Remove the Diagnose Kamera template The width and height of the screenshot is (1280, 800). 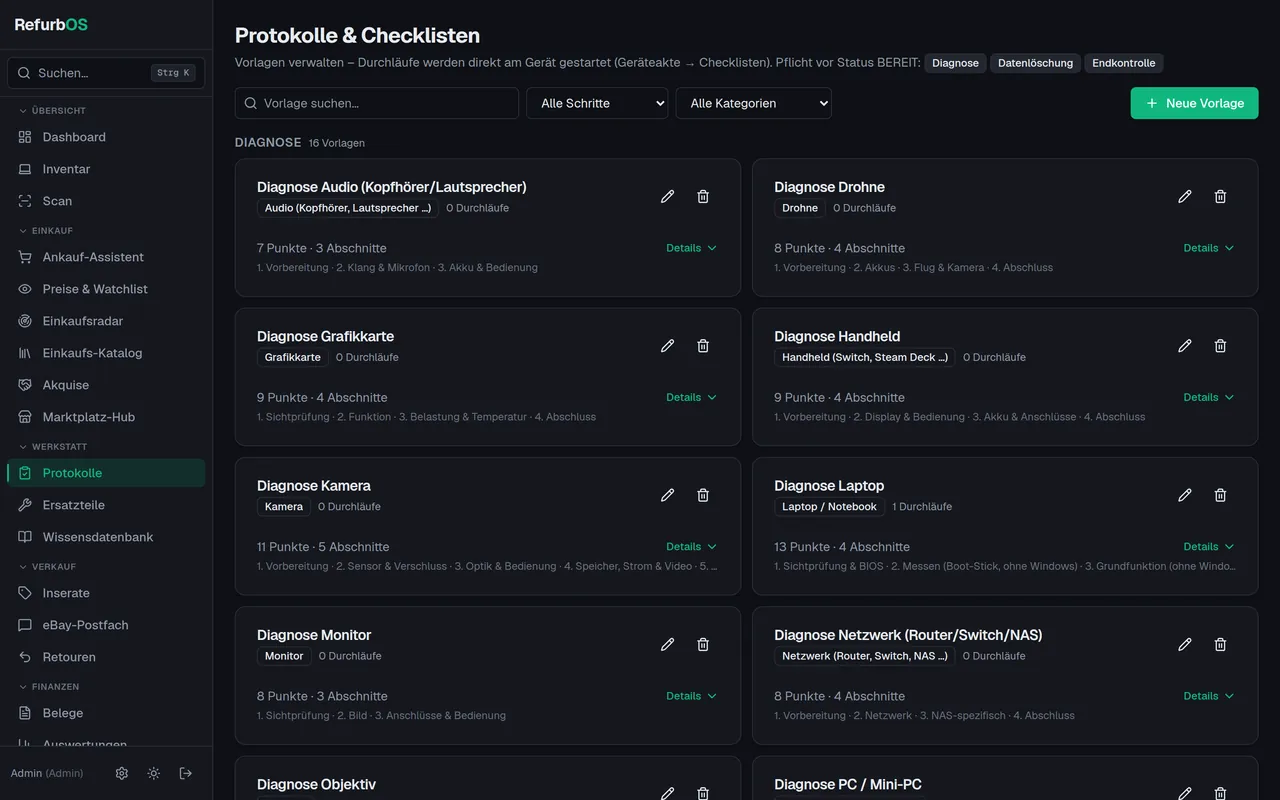coord(703,495)
